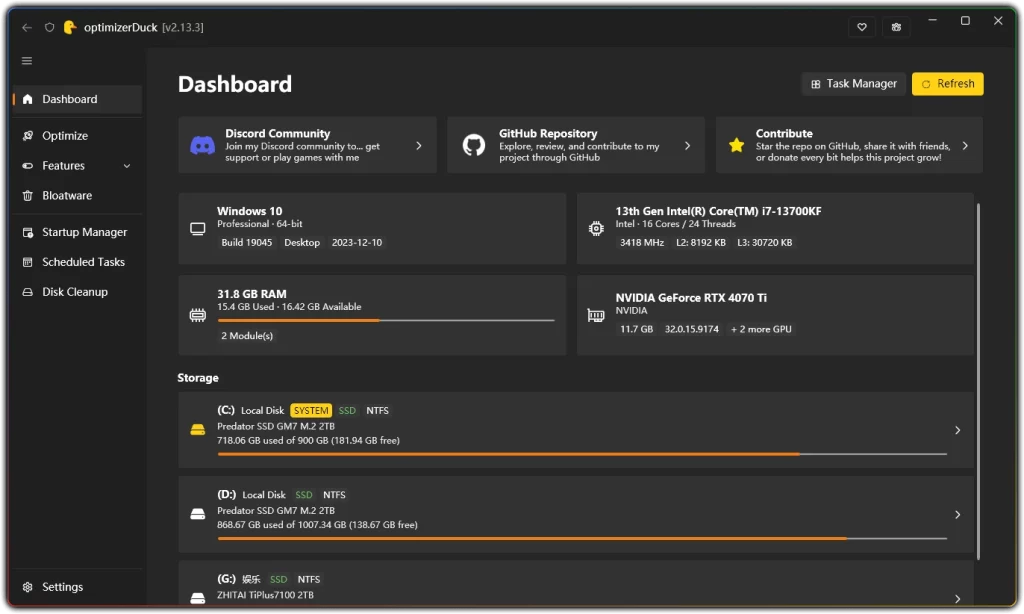
Task: Click the CPU chip icon on Intel card
Action: coord(596,229)
